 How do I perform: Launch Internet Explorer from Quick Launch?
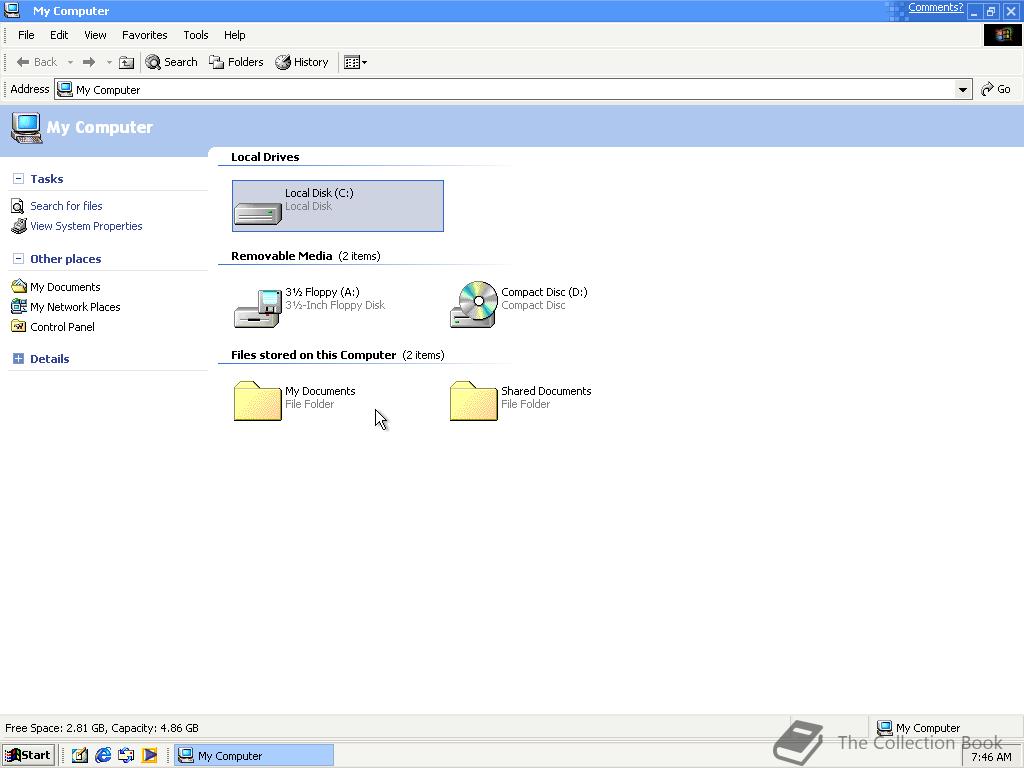(x=103, y=756)
